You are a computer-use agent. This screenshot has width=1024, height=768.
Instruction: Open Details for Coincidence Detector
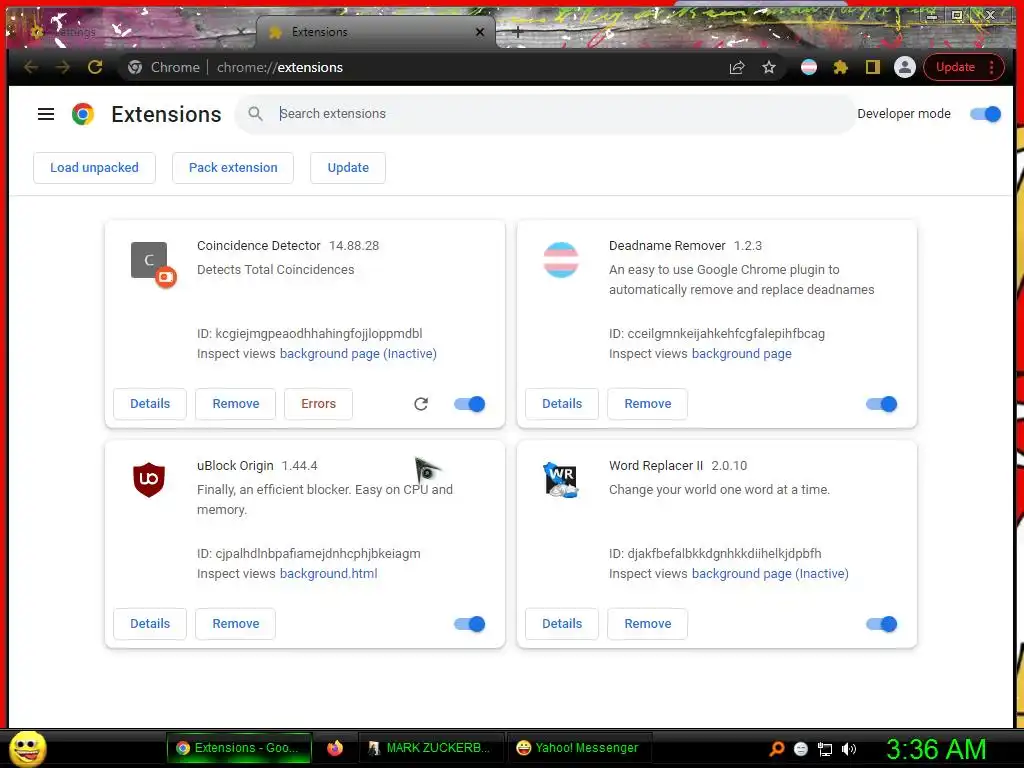(x=150, y=404)
